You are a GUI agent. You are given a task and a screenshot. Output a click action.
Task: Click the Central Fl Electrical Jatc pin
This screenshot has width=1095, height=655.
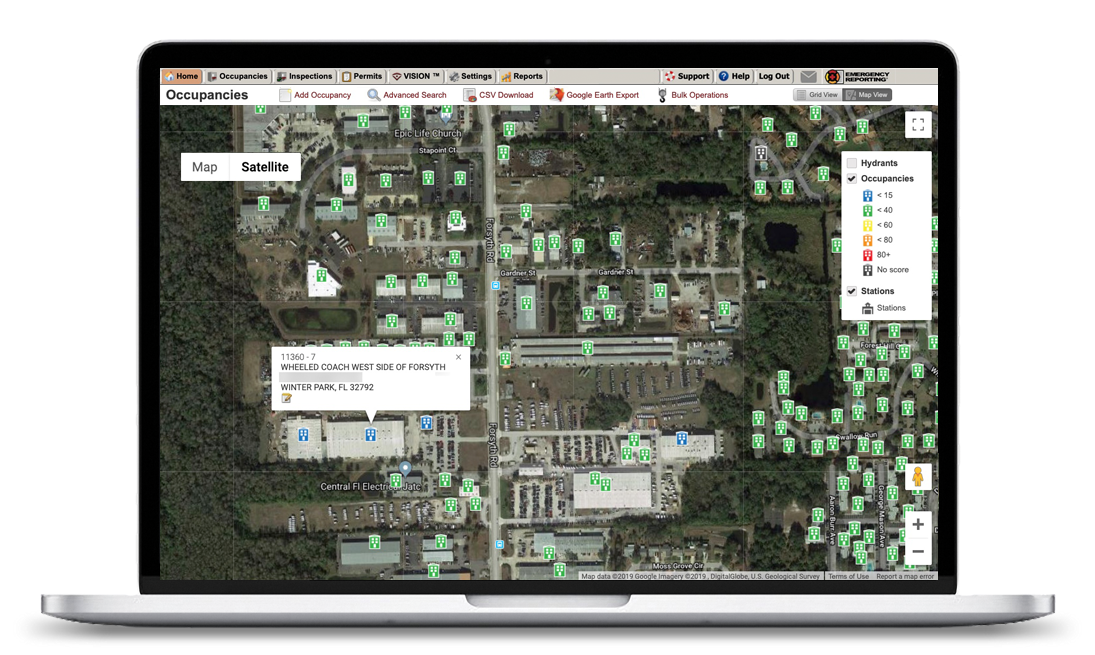click(405, 468)
